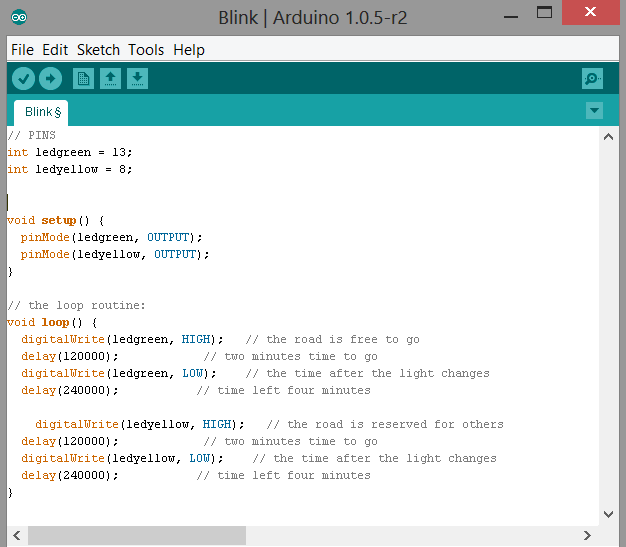Click 'digitalWrite(ledyellow, HIGH);' statement
The width and height of the screenshot is (626, 547).
coord(140,424)
